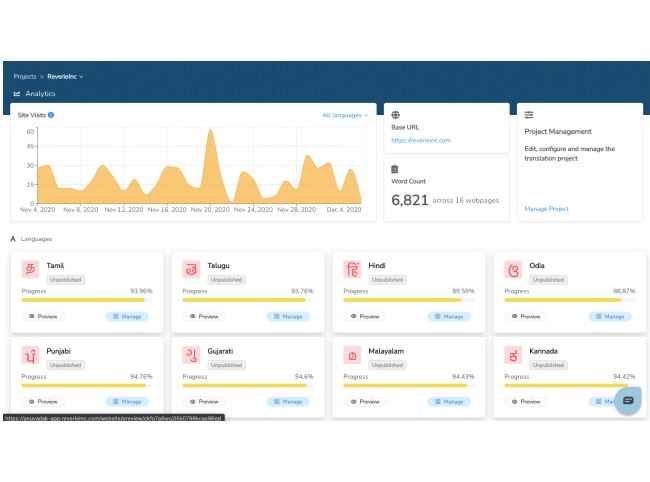Preview the Kannada translation

click(x=526, y=402)
